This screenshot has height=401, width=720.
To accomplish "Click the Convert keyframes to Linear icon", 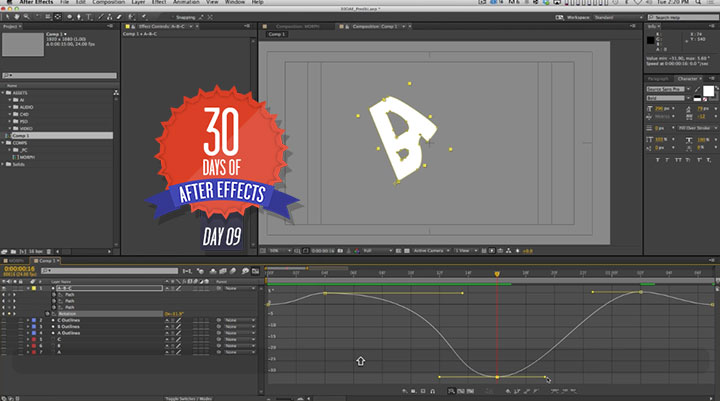I will (x=527, y=391).
